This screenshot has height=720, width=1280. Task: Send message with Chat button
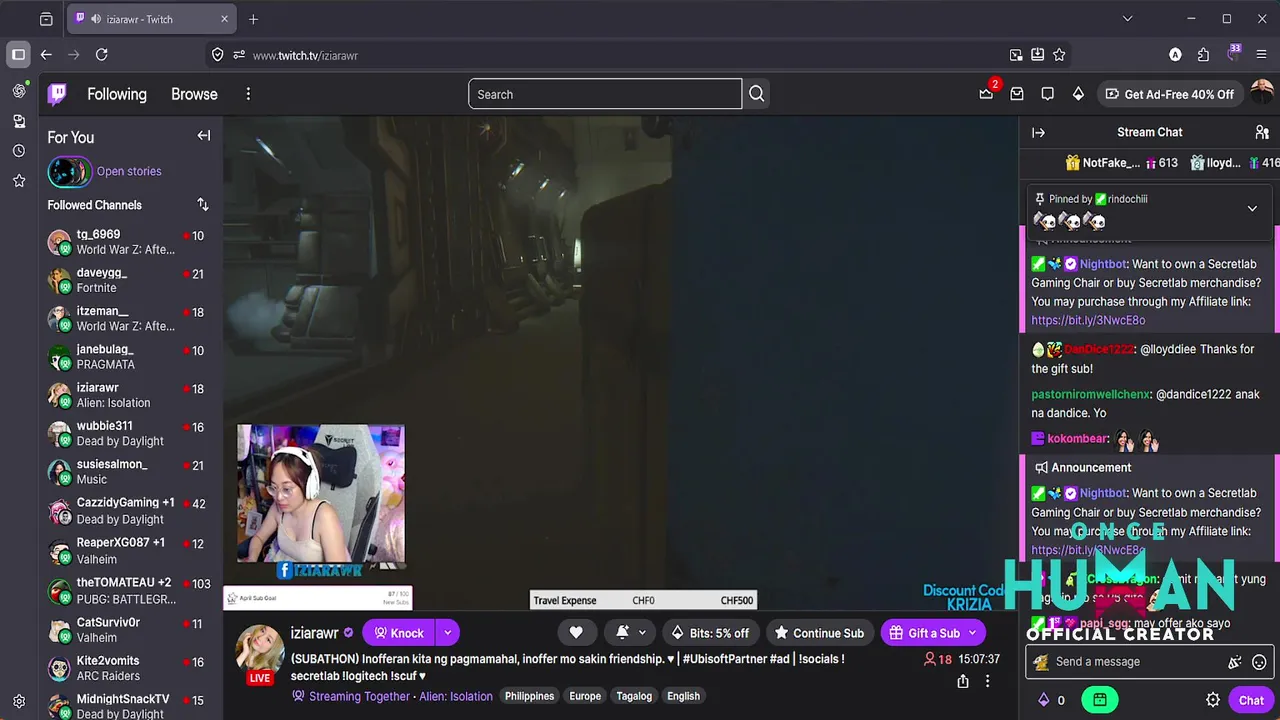(1251, 700)
